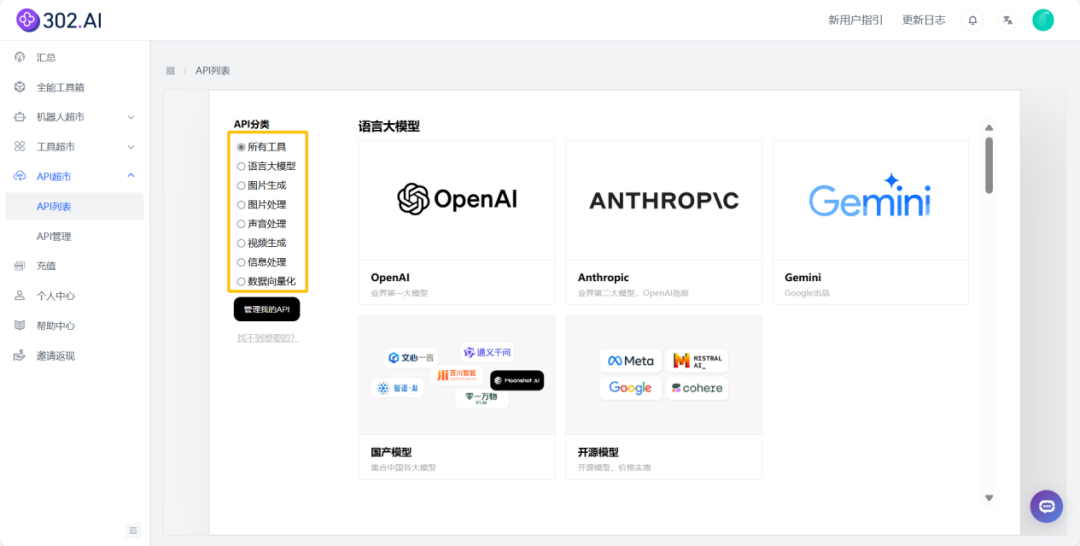This screenshot has width=1080, height=546.
Task: Select the 图片生成 radio button
Action: [x=241, y=185]
